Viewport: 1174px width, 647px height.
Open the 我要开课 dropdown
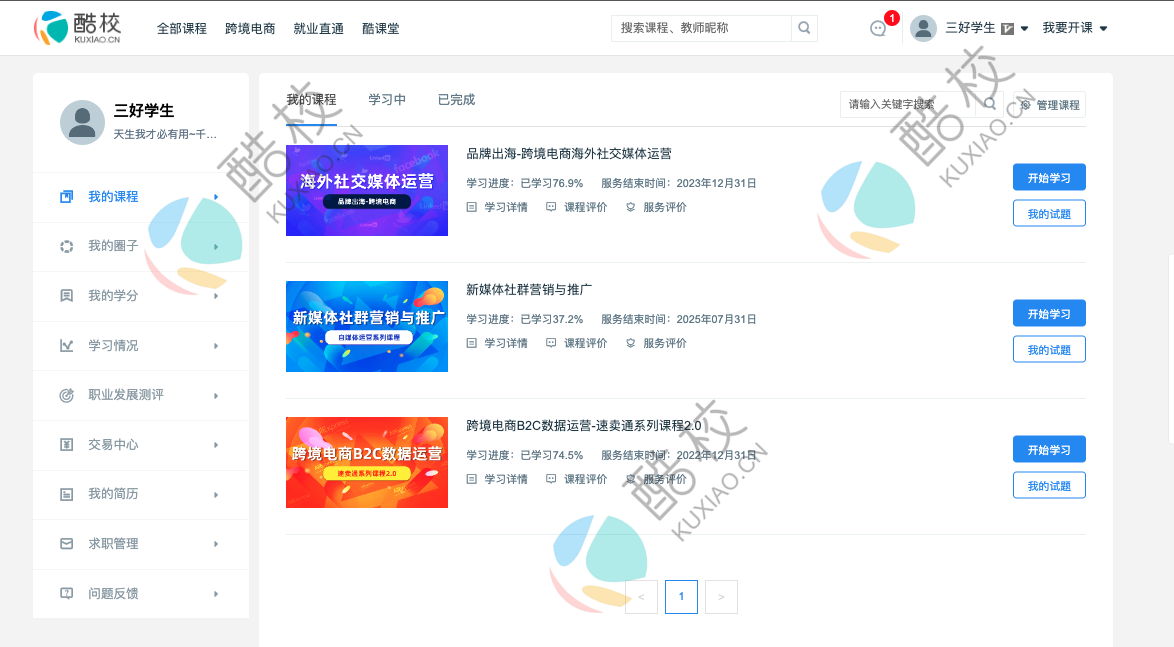click(1075, 28)
